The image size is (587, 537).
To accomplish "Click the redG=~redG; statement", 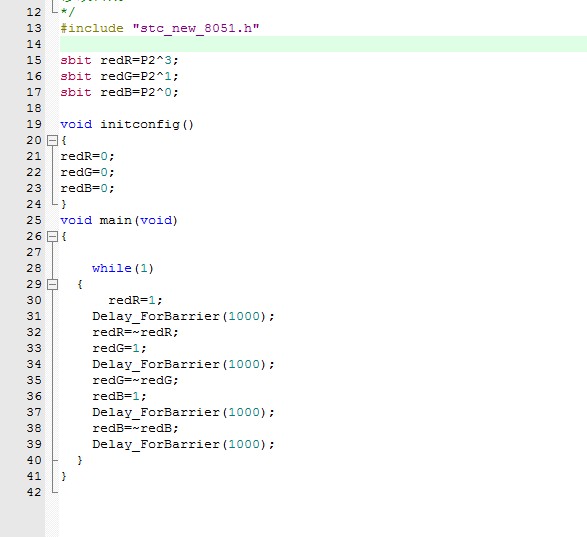I will 136,380.
